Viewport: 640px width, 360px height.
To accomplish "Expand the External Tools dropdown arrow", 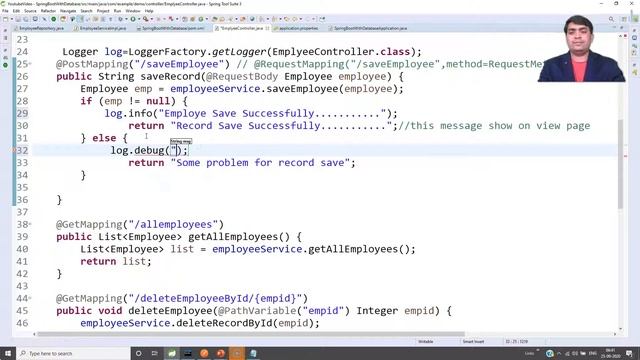I will tap(151, 19).
